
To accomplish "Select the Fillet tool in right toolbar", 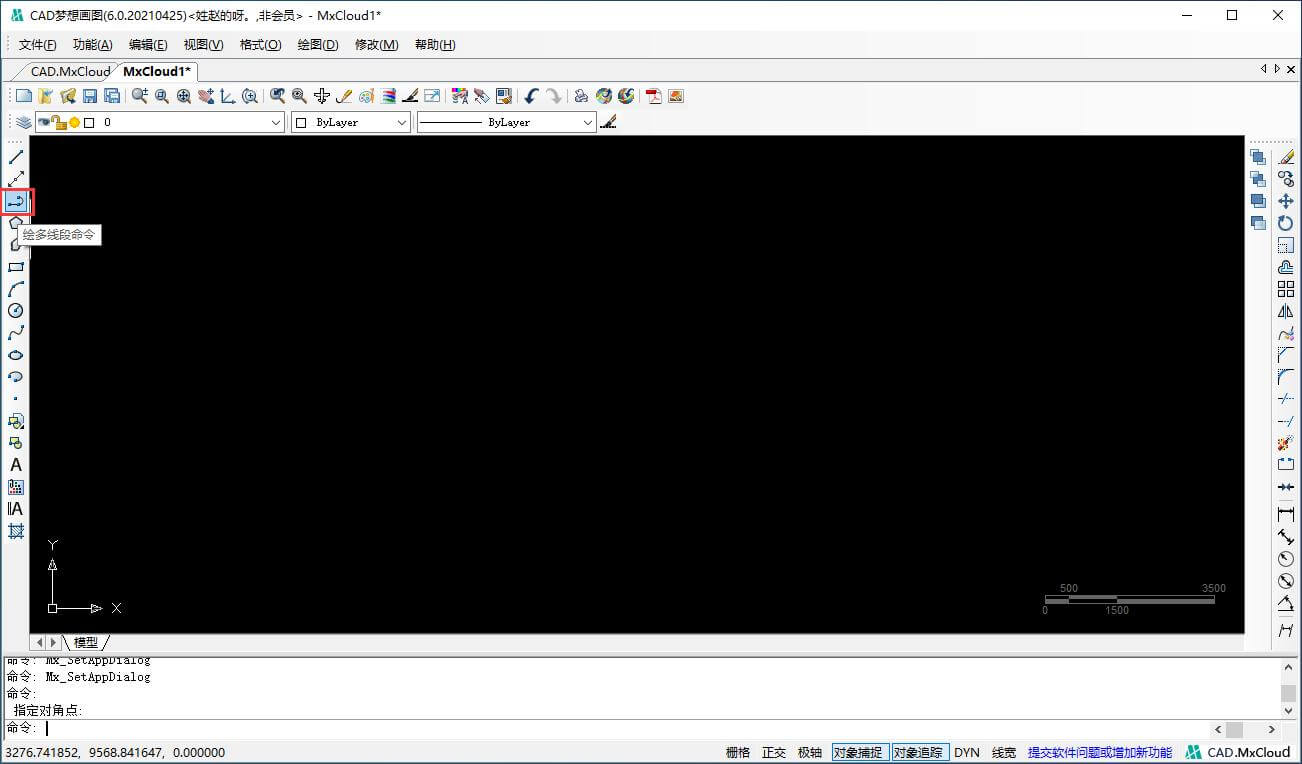I will 1286,377.
